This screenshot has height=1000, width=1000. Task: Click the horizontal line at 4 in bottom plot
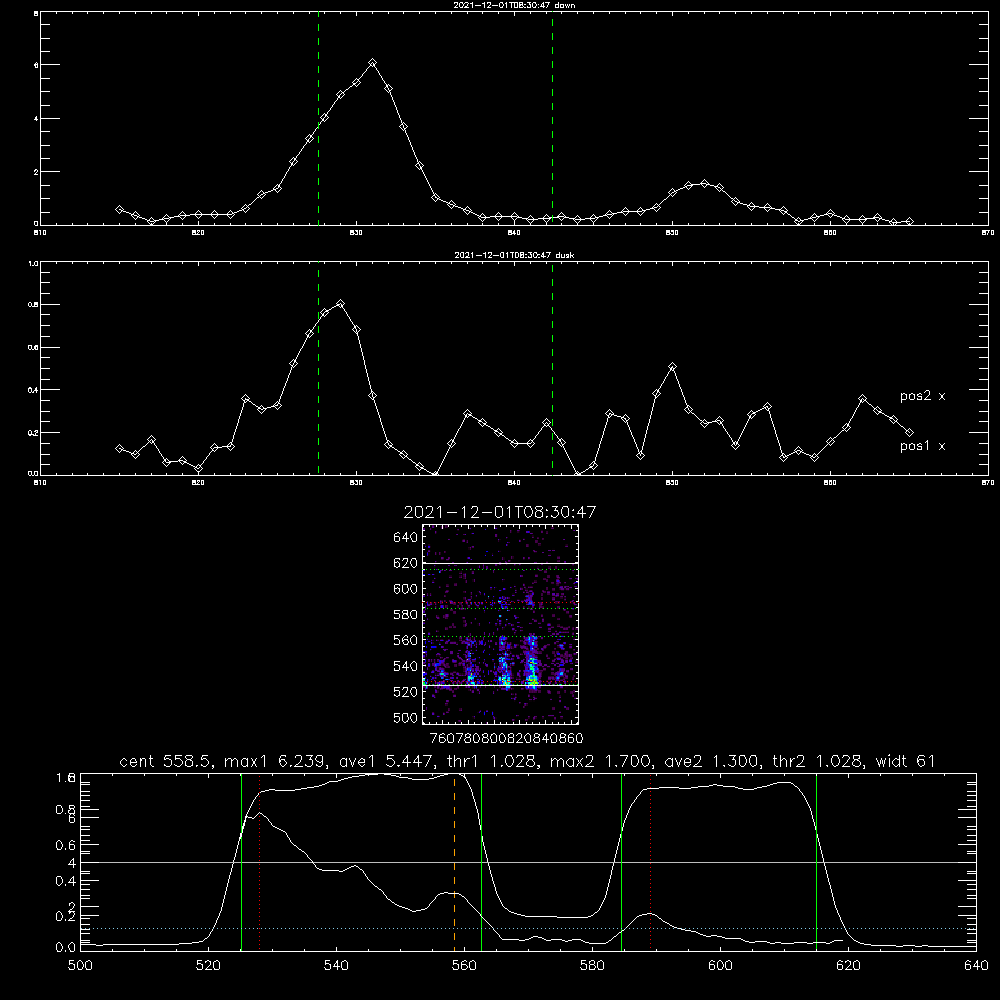point(528,862)
